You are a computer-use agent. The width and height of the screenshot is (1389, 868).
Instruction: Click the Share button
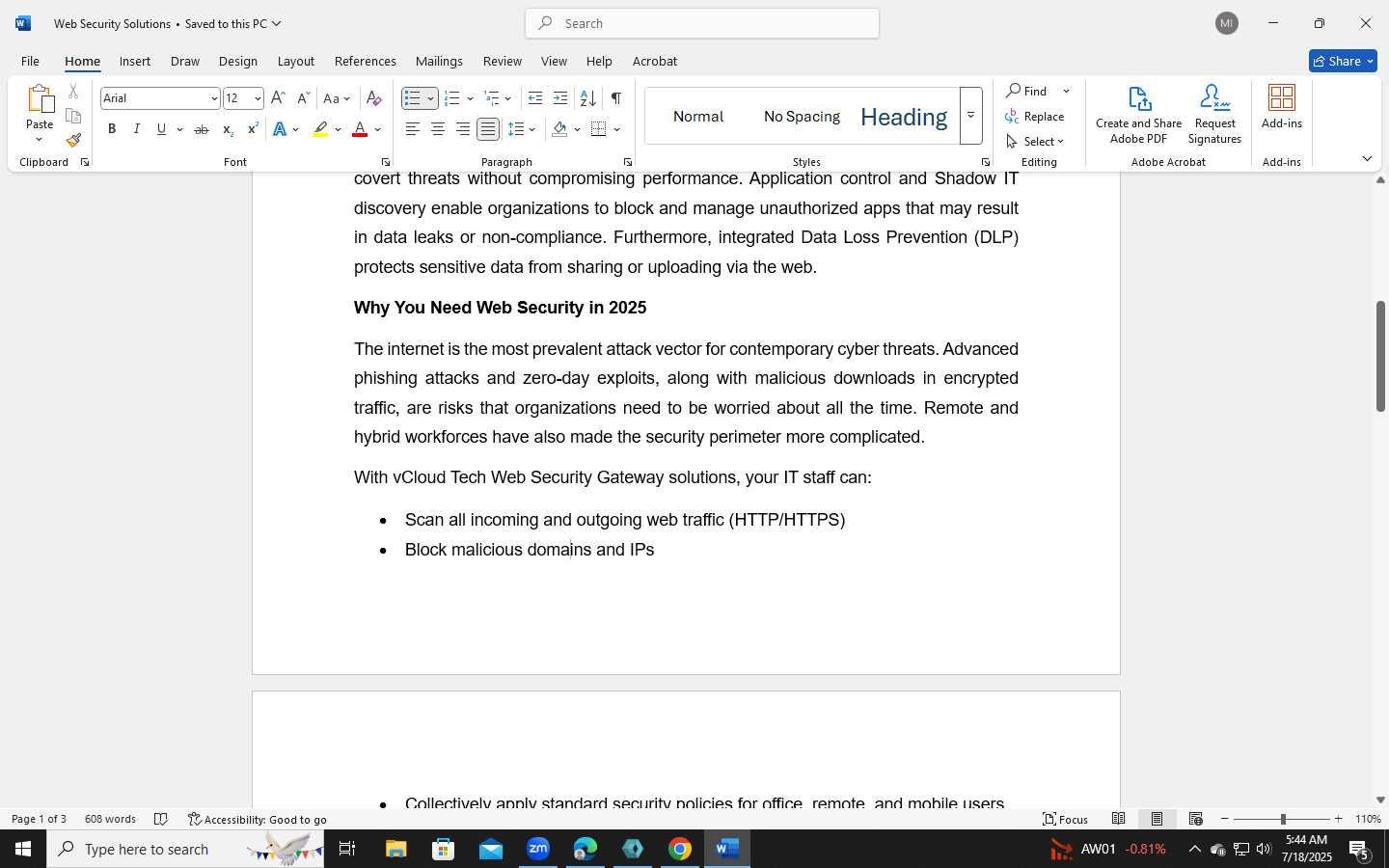[x=1343, y=61]
